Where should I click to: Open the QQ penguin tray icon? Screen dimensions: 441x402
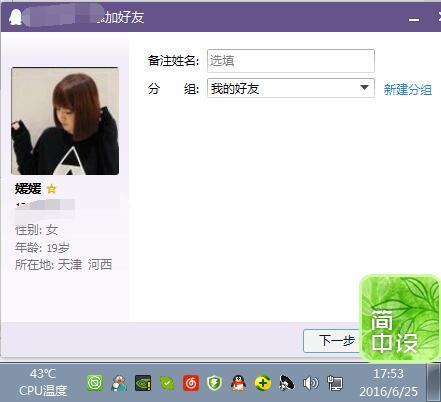239,383
